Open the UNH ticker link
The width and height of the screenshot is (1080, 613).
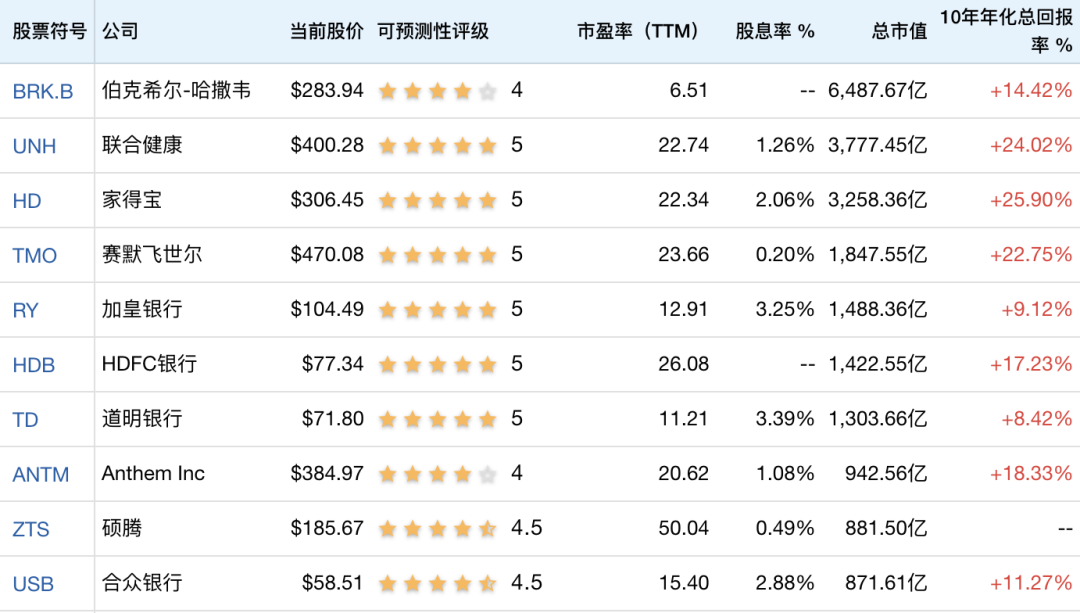34,146
